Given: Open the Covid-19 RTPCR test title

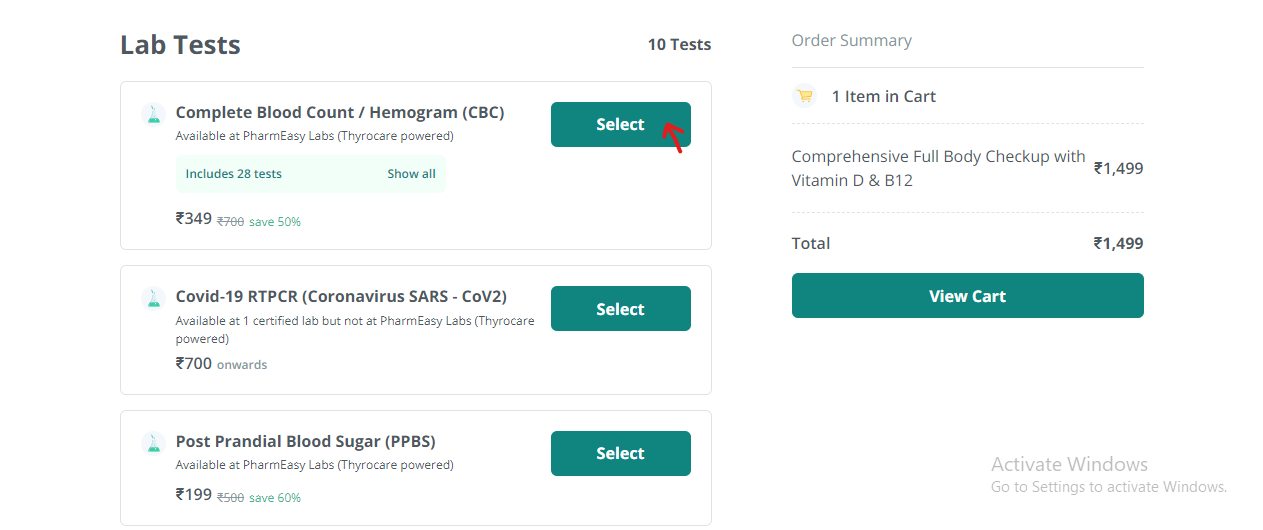Looking at the screenshot, I should (x=341, y=297).
